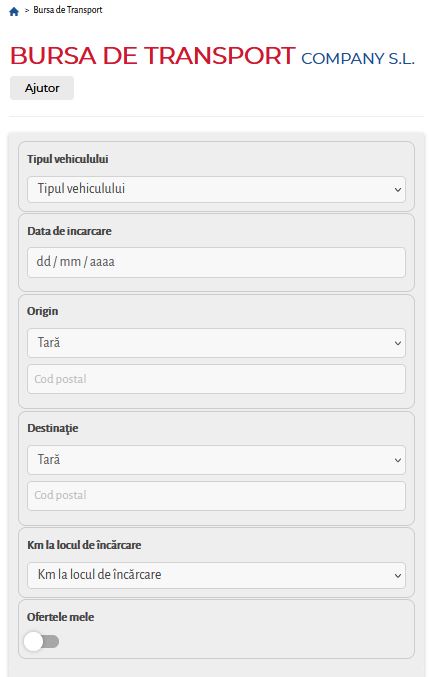Open the Ajutor help button
Viewport: 436px width, 677px height.
[42, 88]
